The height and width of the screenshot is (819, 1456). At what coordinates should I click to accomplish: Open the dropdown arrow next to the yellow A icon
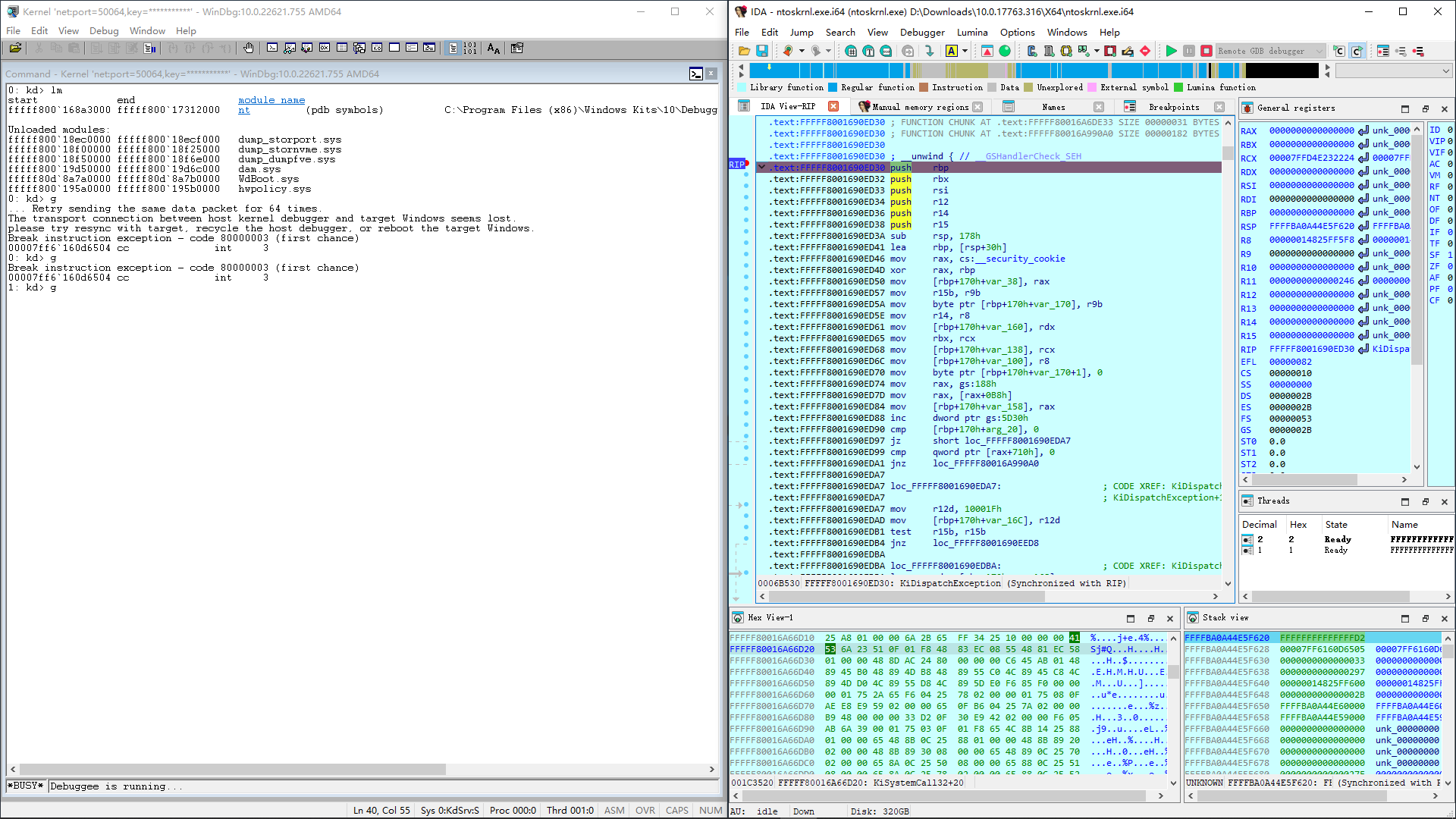pyautogui.click(x=965, y=51)
